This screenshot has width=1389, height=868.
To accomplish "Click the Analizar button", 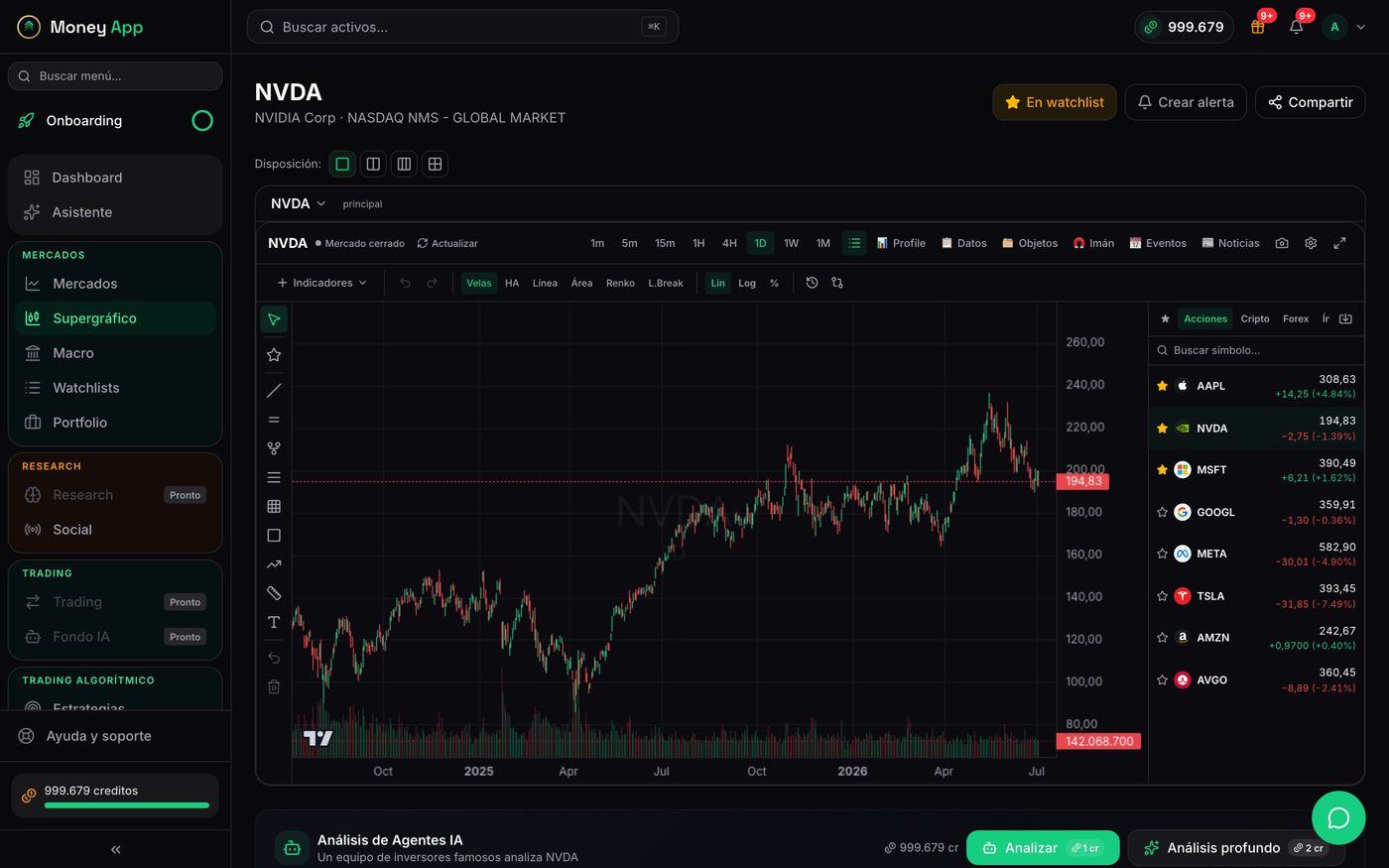I will pyautogui.click(x=1043, y=848).
